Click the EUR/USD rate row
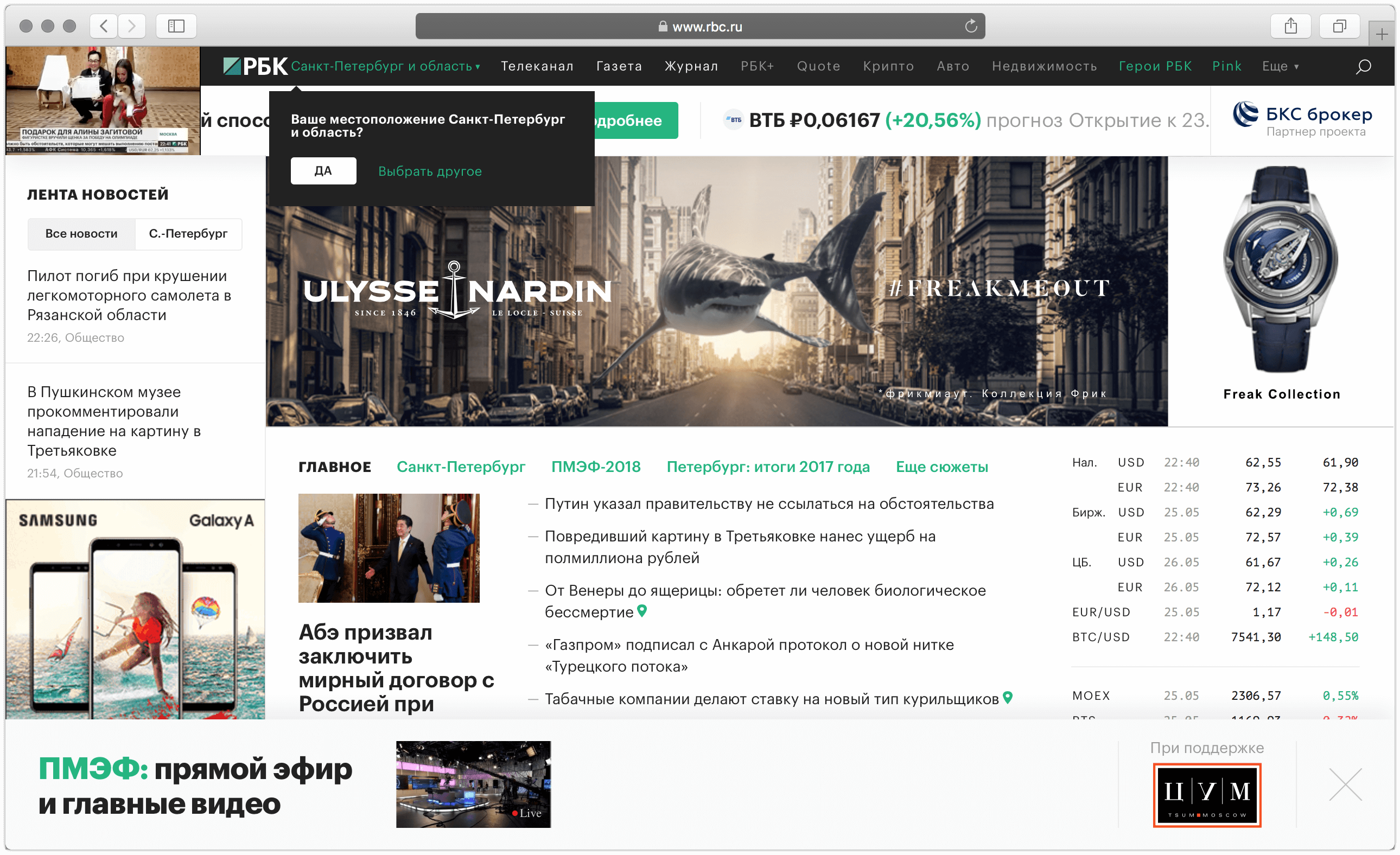Image resolution: width=1400 pixels, height=855 pixels. [x=1215, y=612]
